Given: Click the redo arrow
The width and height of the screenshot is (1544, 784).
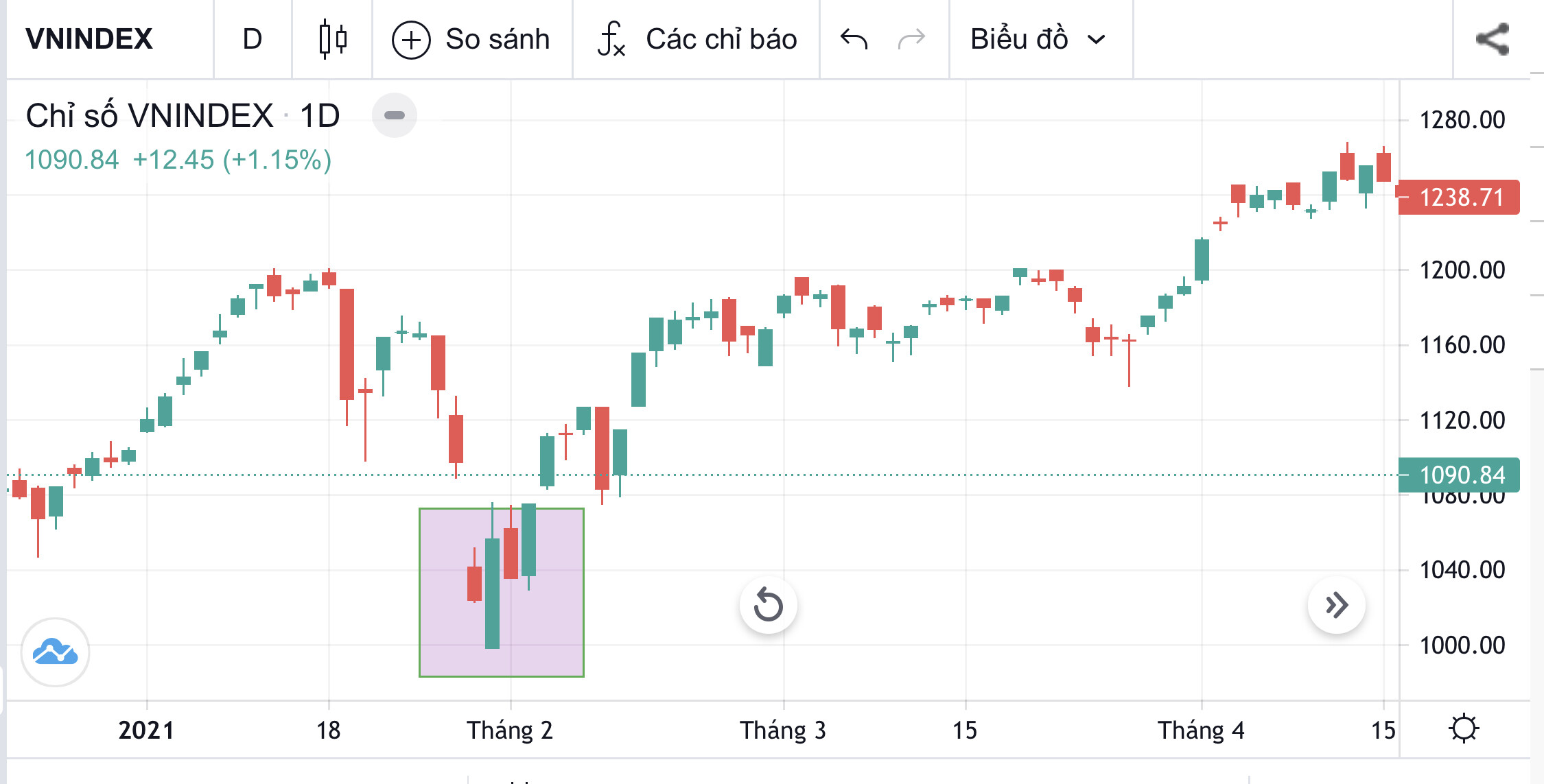Looking at the screenshot, I should point(911,39).
